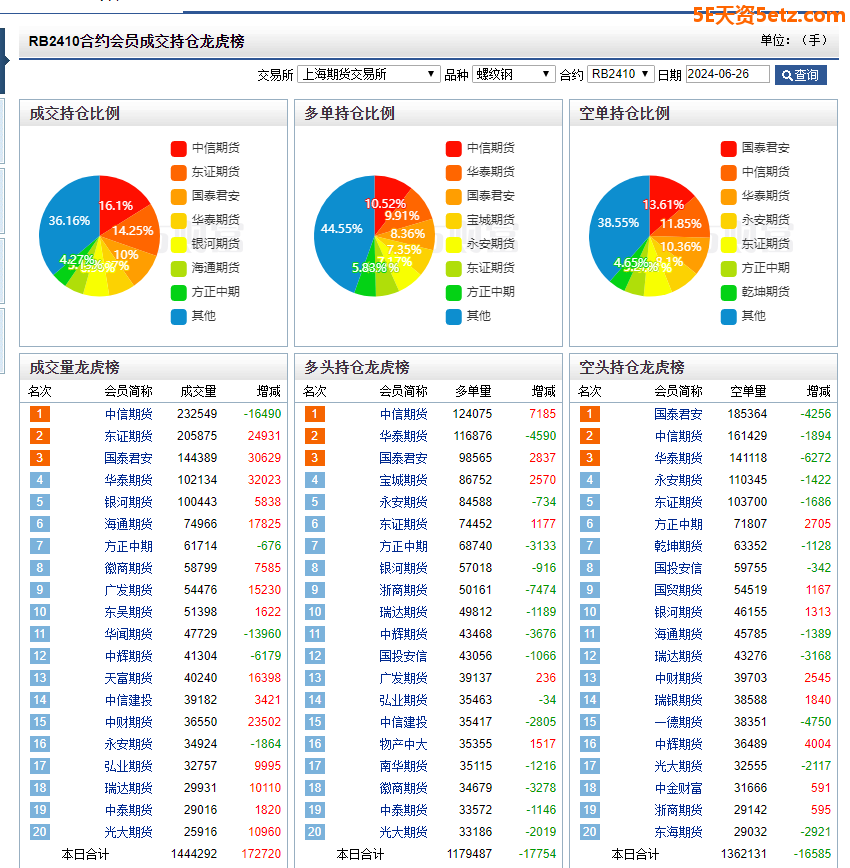This screenshot has height=868, width=850.
Task: Click 本日合计 total 1179487 in 多头持仓龙虎榜
Action: click(x=469, y=854)
